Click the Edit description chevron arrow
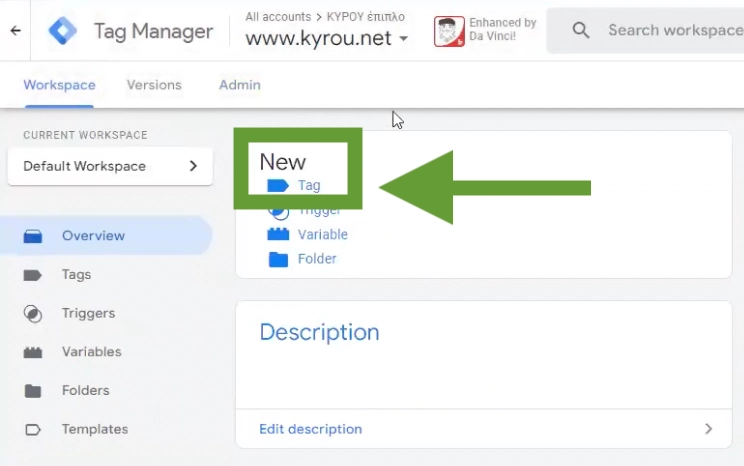This screenshot has height=466, width=744. (708, 429)
